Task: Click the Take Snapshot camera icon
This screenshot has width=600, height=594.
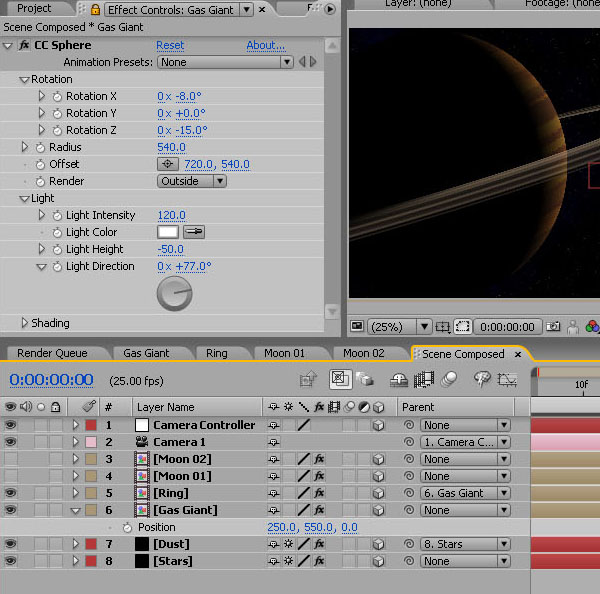Action: point(553,327)
